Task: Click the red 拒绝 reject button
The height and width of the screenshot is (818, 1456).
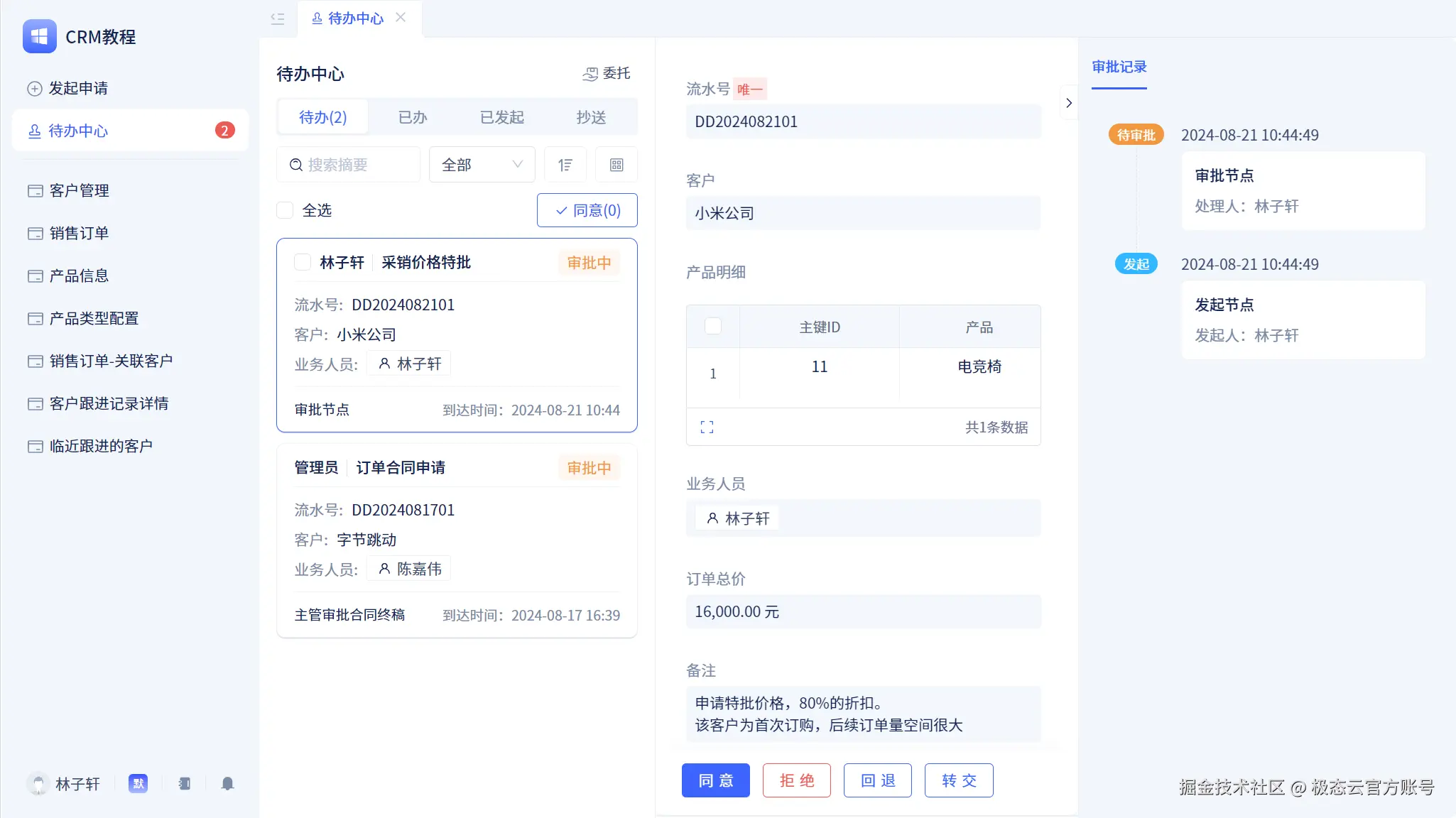Action: (x=796, y=780)
